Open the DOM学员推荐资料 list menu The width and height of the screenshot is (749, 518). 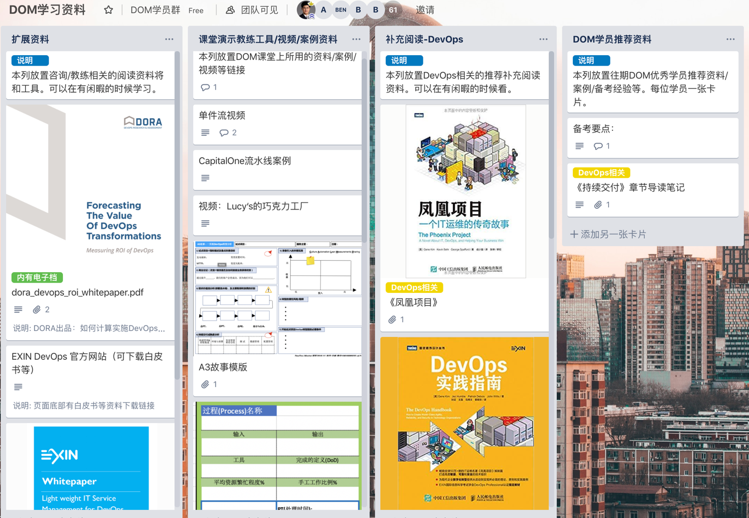click(x=730, y=39)
